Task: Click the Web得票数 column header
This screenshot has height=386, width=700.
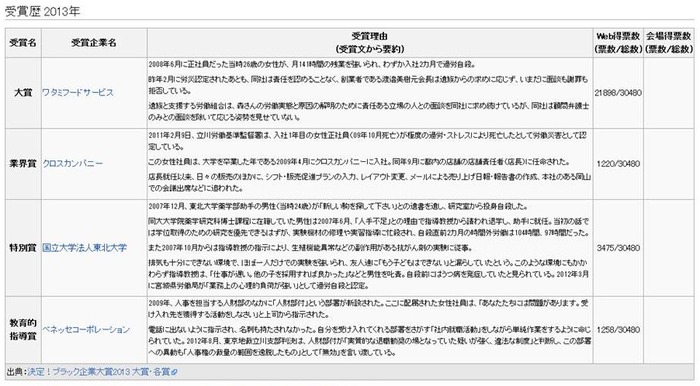Action: point(618,43)
